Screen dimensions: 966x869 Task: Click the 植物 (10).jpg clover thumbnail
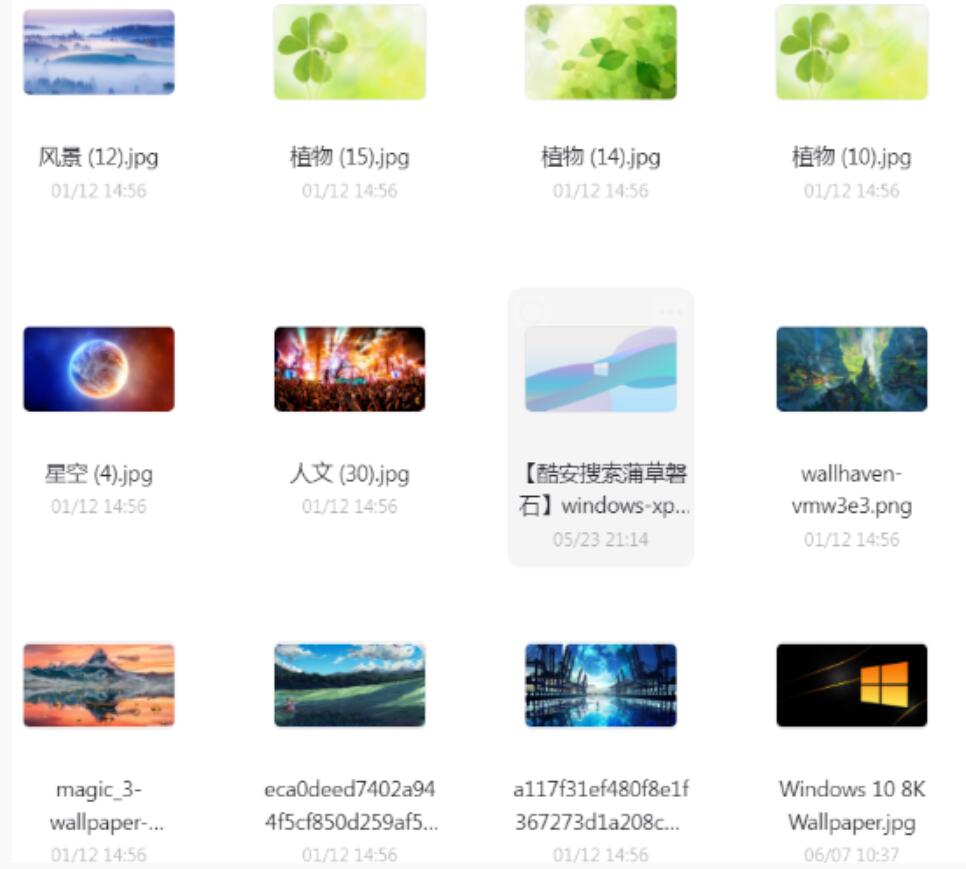(851, 52)
